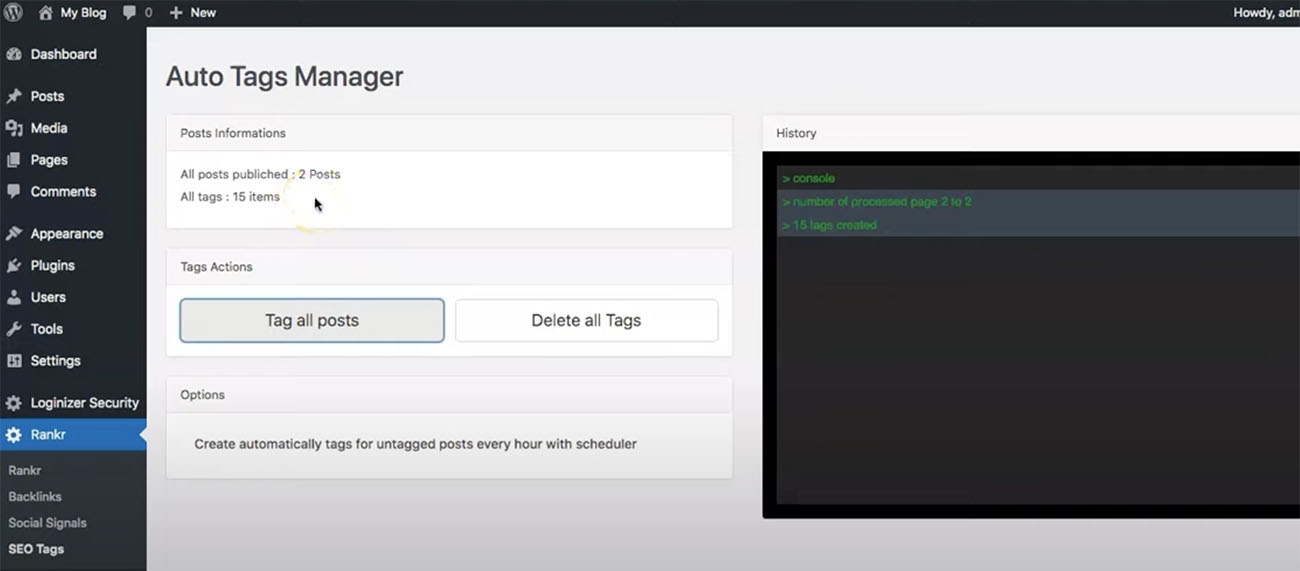
Task: Open the Rankr submenu link
Action: coord(25,470)
